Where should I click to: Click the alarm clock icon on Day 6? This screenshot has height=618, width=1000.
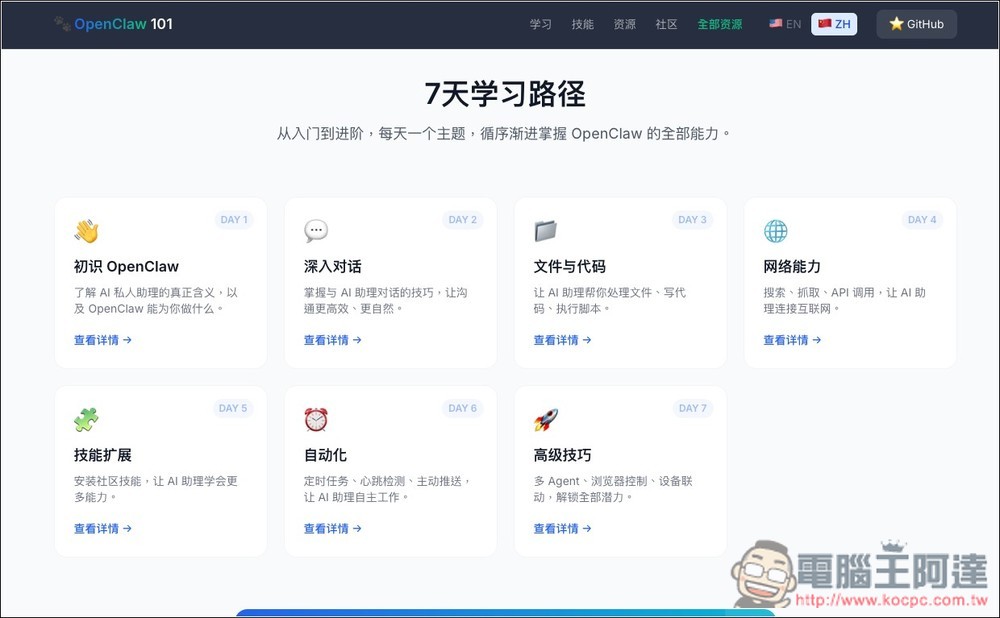[x=315, y=419]
